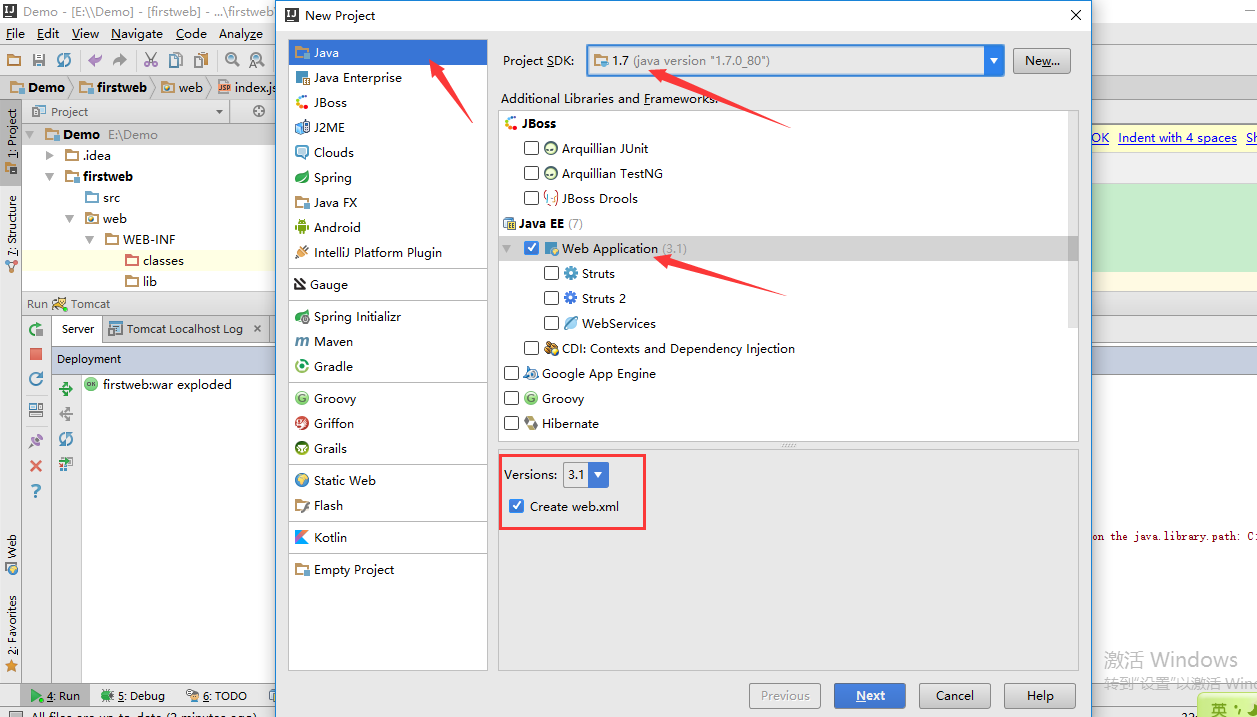The width and height of the screenshot is (1257, 717).
Task: Click the red Stop icon
Action: pos(36,354)
